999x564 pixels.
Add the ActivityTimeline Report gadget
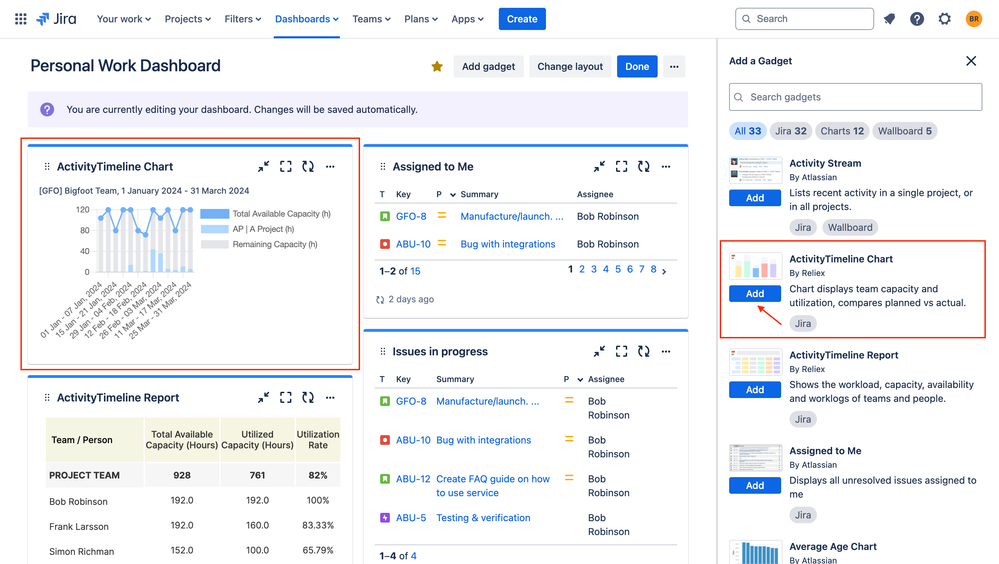(x=755, y=389)
